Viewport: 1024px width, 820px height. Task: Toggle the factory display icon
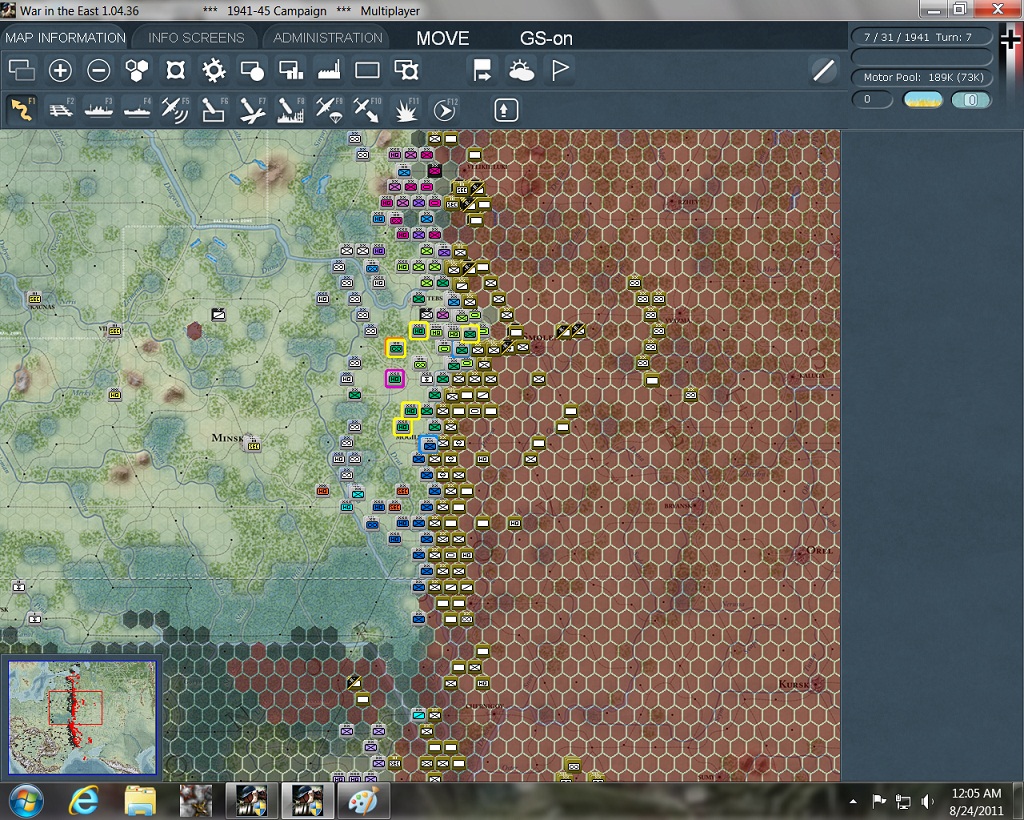click(329, 70)
